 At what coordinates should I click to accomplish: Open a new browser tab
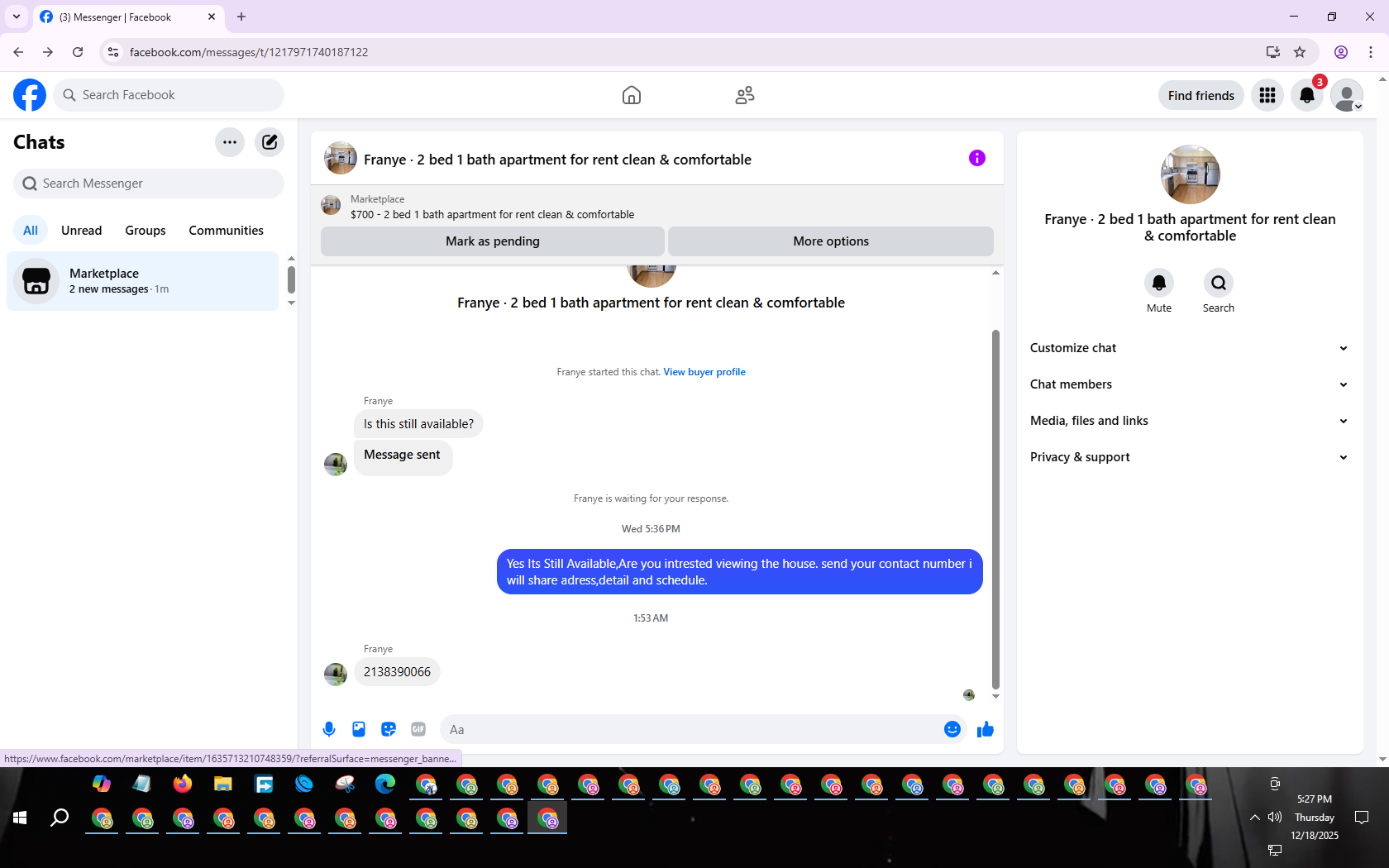(241, 17)
